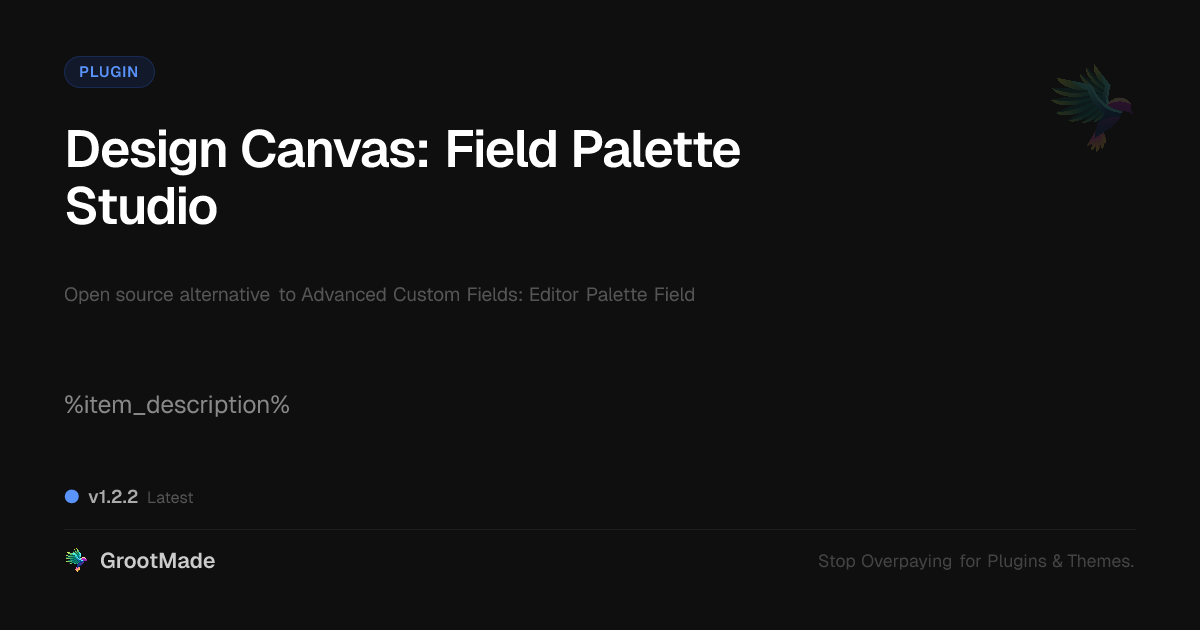Click the small GrootMade bird logo
The width and height of the screenshot is (1200, 630).
[x=76, y=561]
